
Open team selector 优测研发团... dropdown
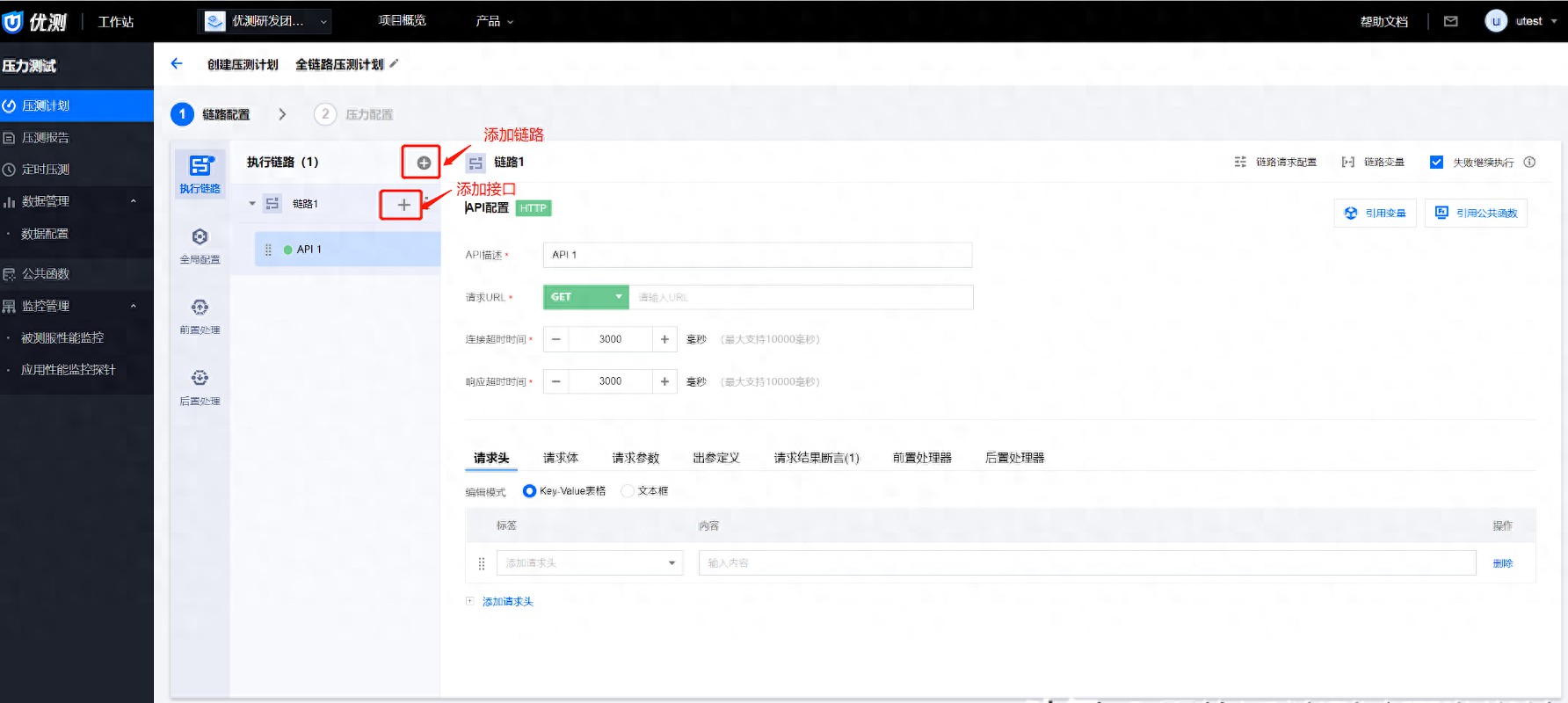(265, 21)
